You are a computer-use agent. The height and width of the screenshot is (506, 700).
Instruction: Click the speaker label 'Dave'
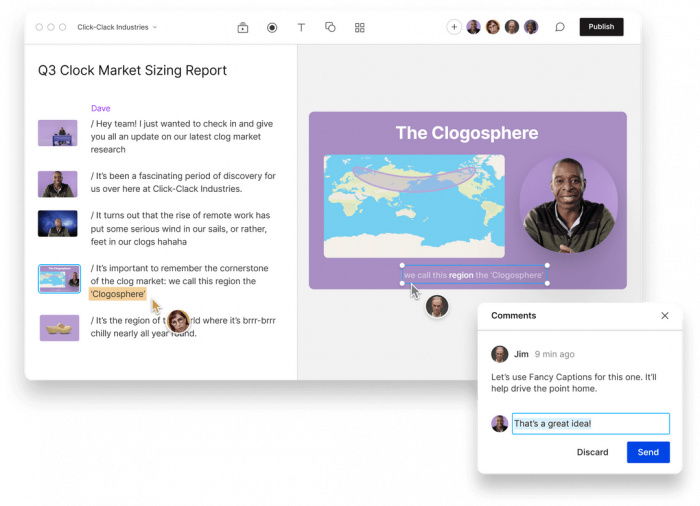(x=100, y=108)
